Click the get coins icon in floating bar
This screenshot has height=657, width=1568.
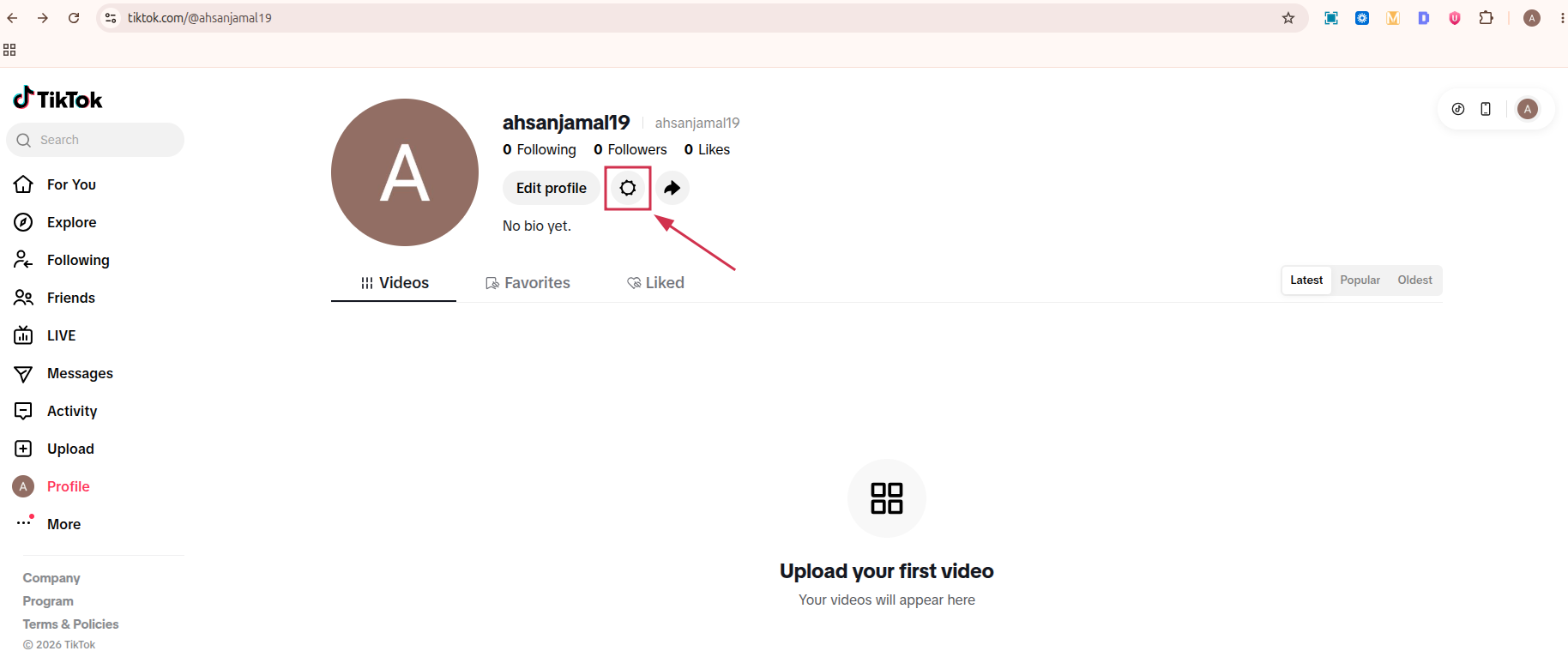pyautogui.click(x=1458, y=109)
